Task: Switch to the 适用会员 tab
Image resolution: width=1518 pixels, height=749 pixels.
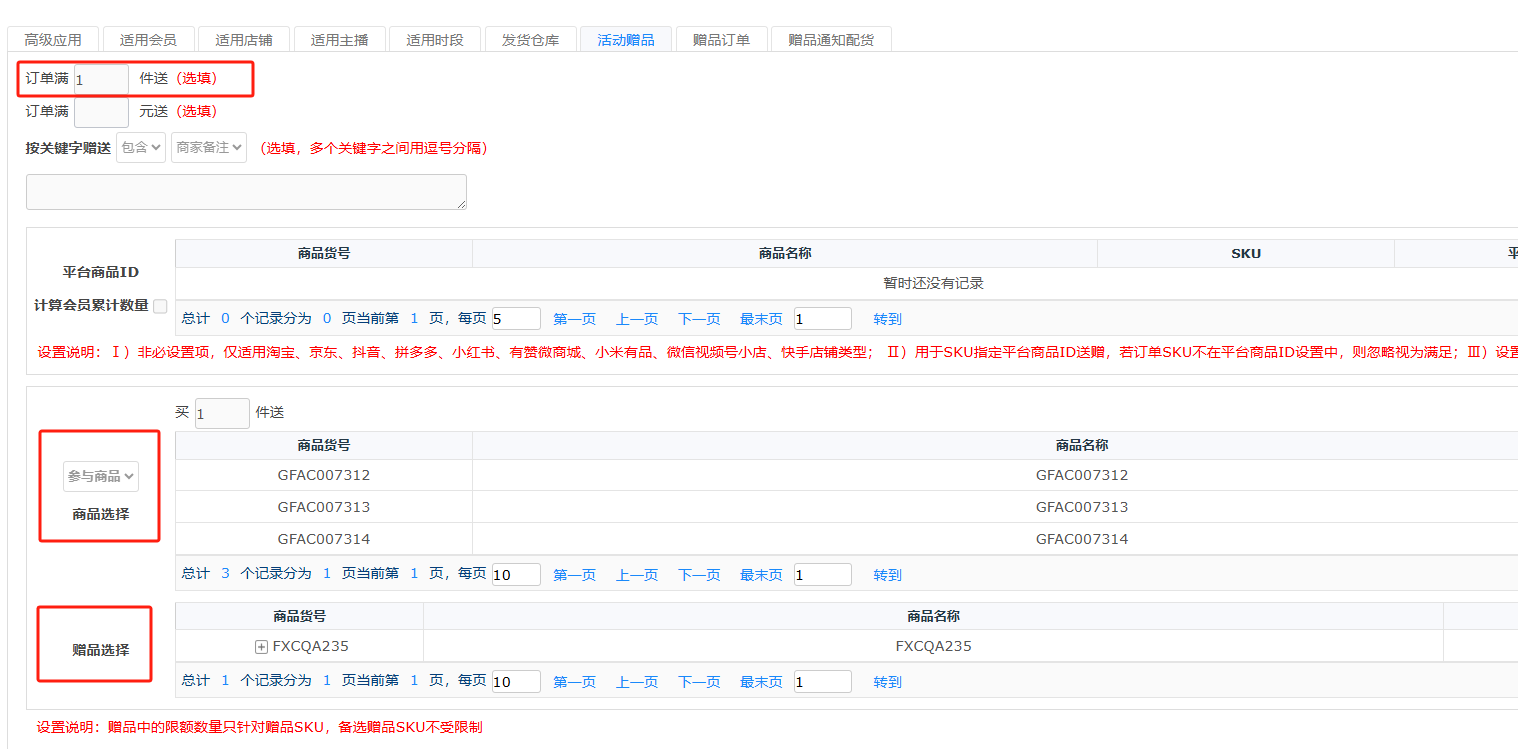Action: click(x=148, y=40)
